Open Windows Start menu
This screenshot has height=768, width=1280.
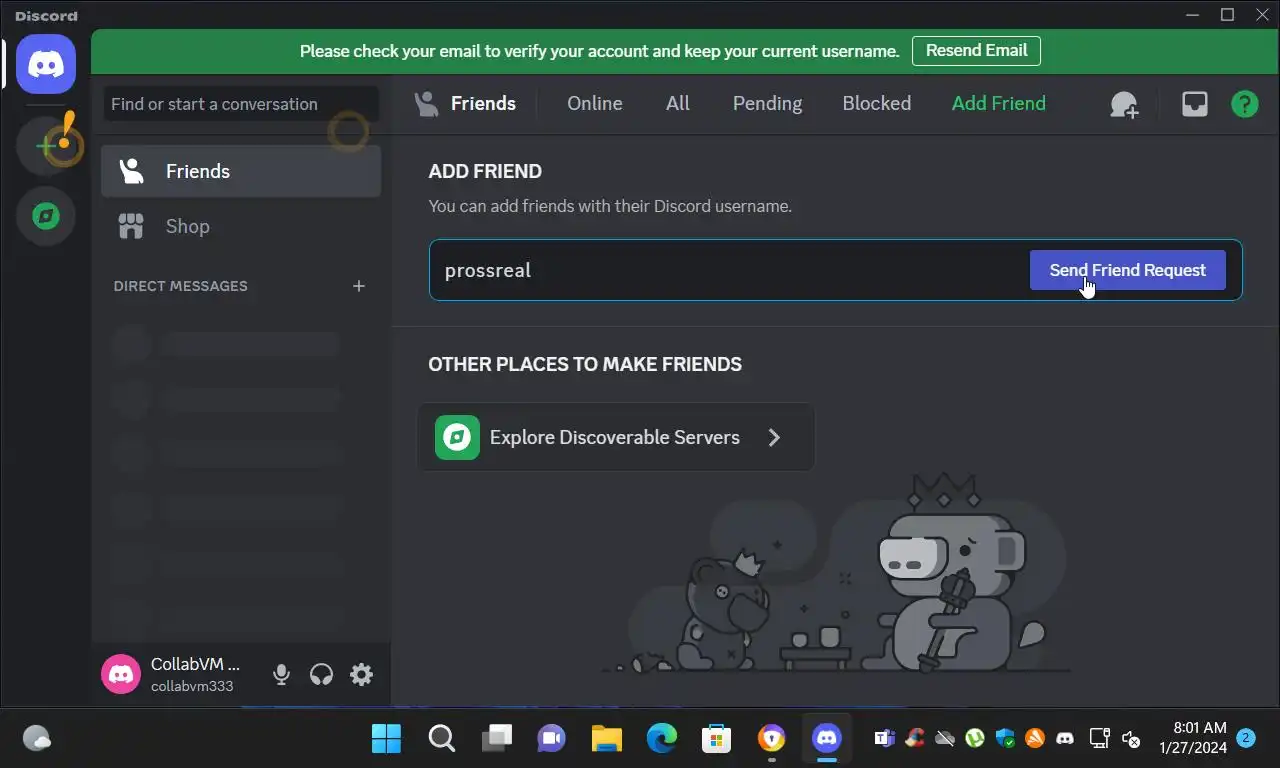coord(386,739)
